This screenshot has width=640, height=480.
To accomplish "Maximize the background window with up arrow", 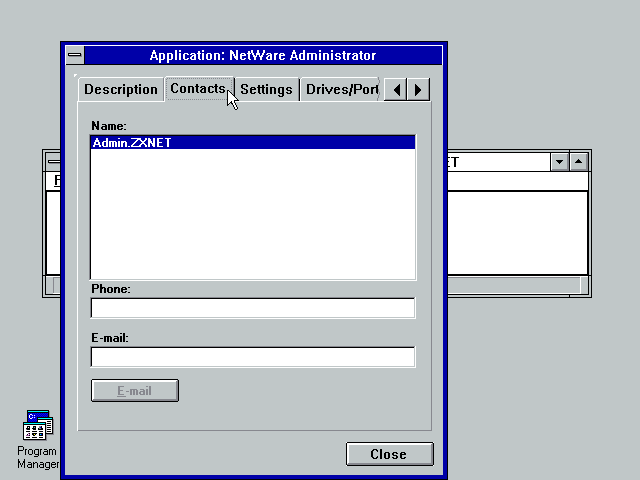I will 578,162.
